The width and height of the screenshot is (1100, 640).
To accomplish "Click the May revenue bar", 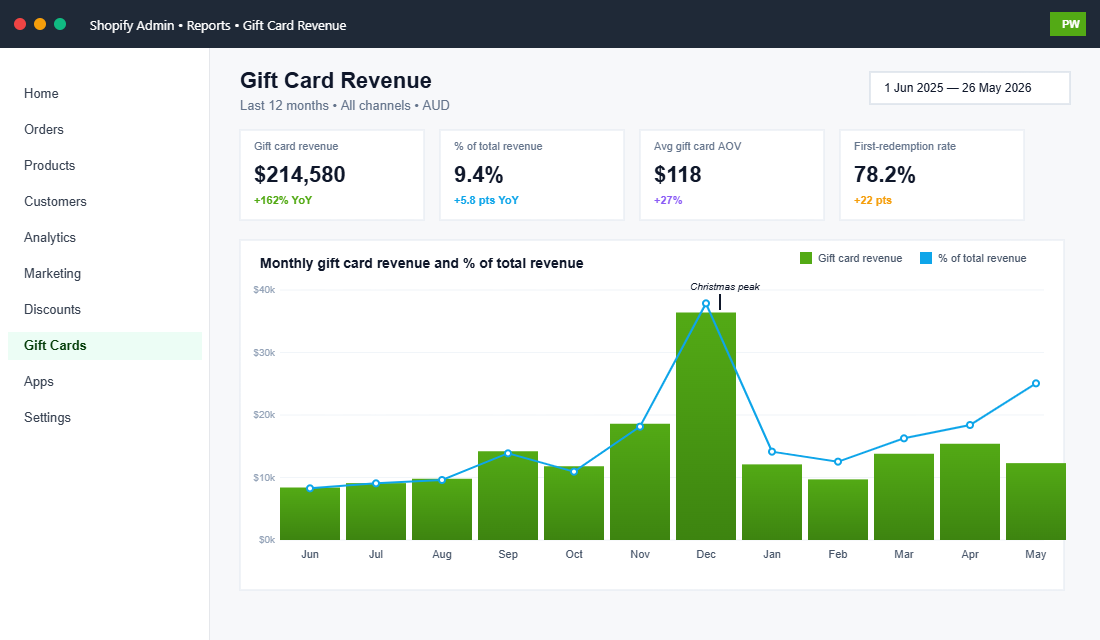I will click(x=1035, y=502).
